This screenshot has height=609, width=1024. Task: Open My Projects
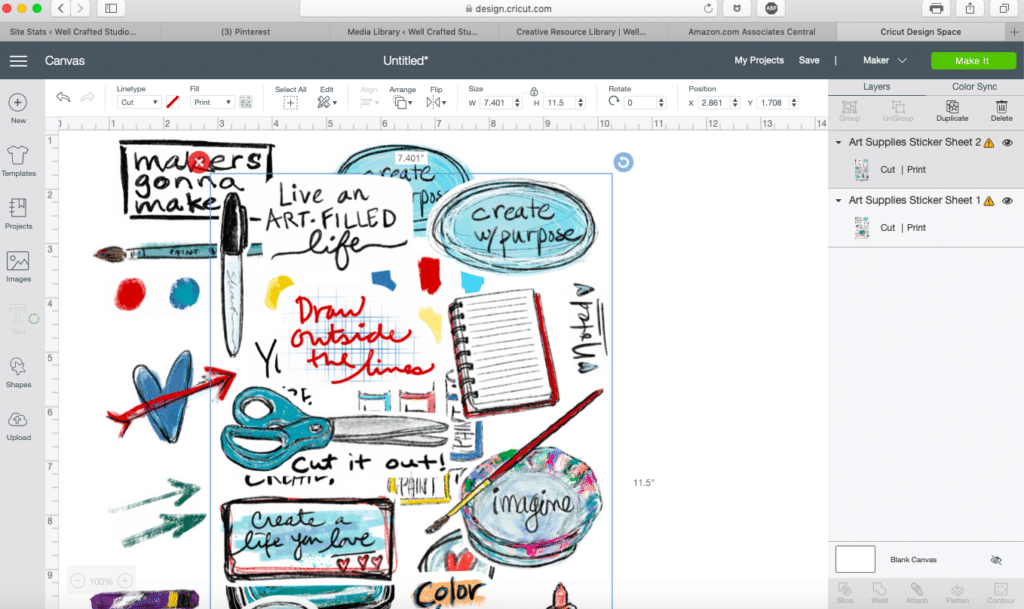tap(759, 60)
